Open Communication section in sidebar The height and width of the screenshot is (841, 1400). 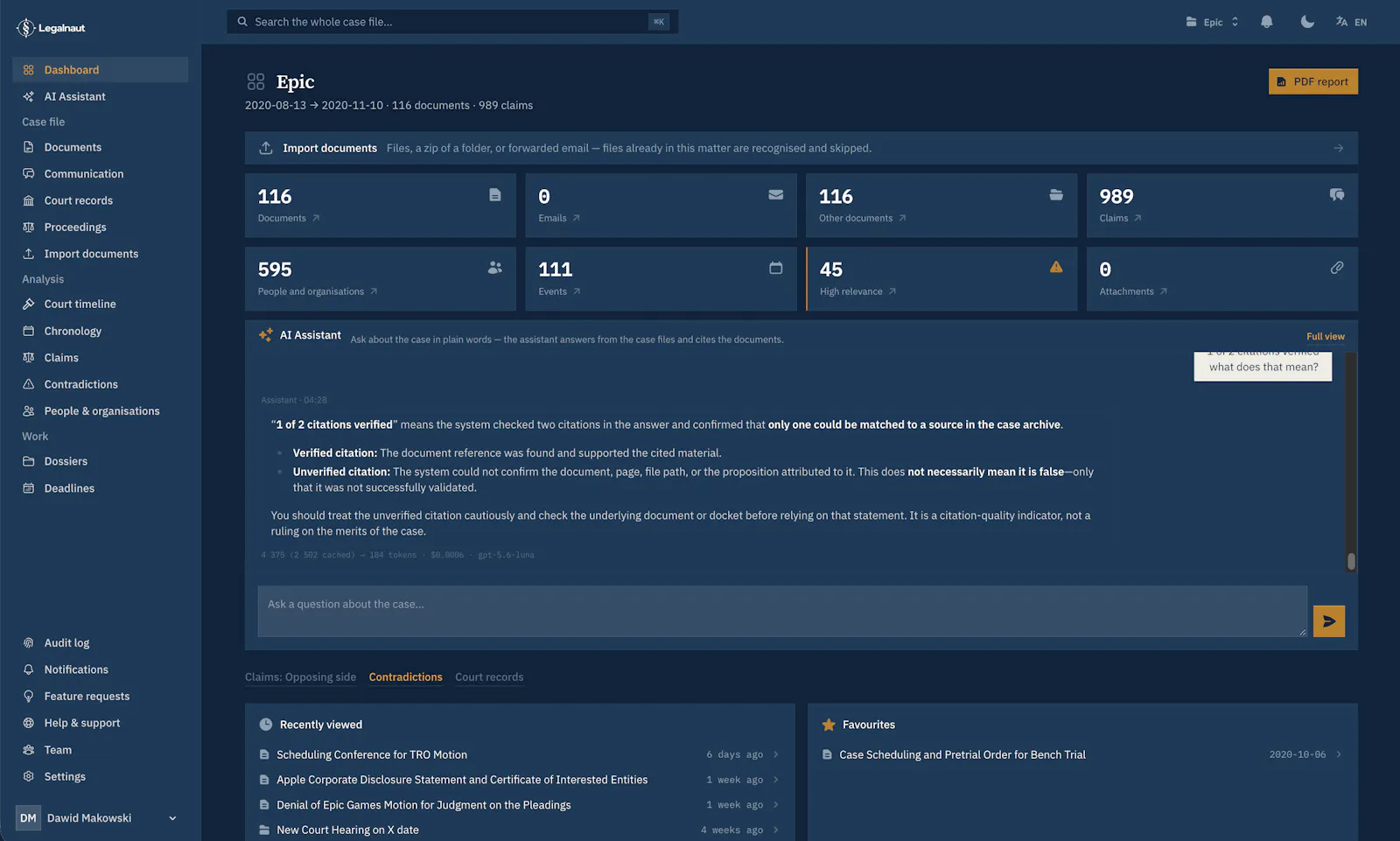click(100, 174)
